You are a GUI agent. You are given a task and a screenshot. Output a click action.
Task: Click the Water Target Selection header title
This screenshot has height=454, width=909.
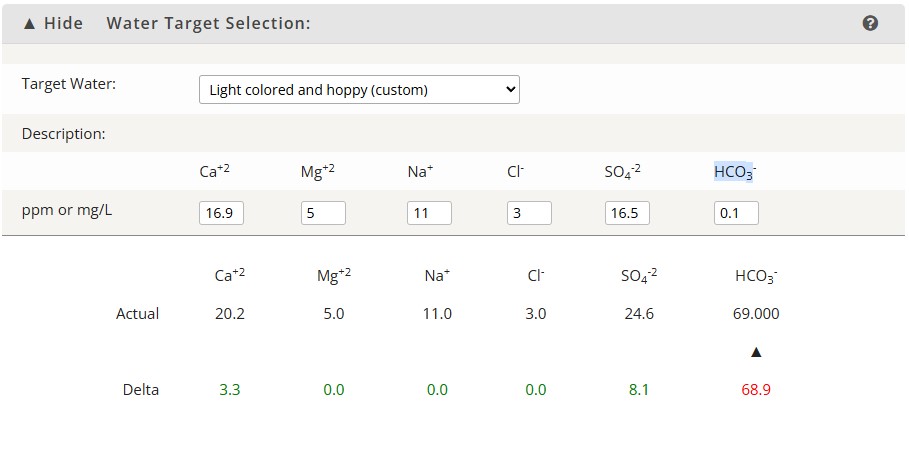point(209,23)
